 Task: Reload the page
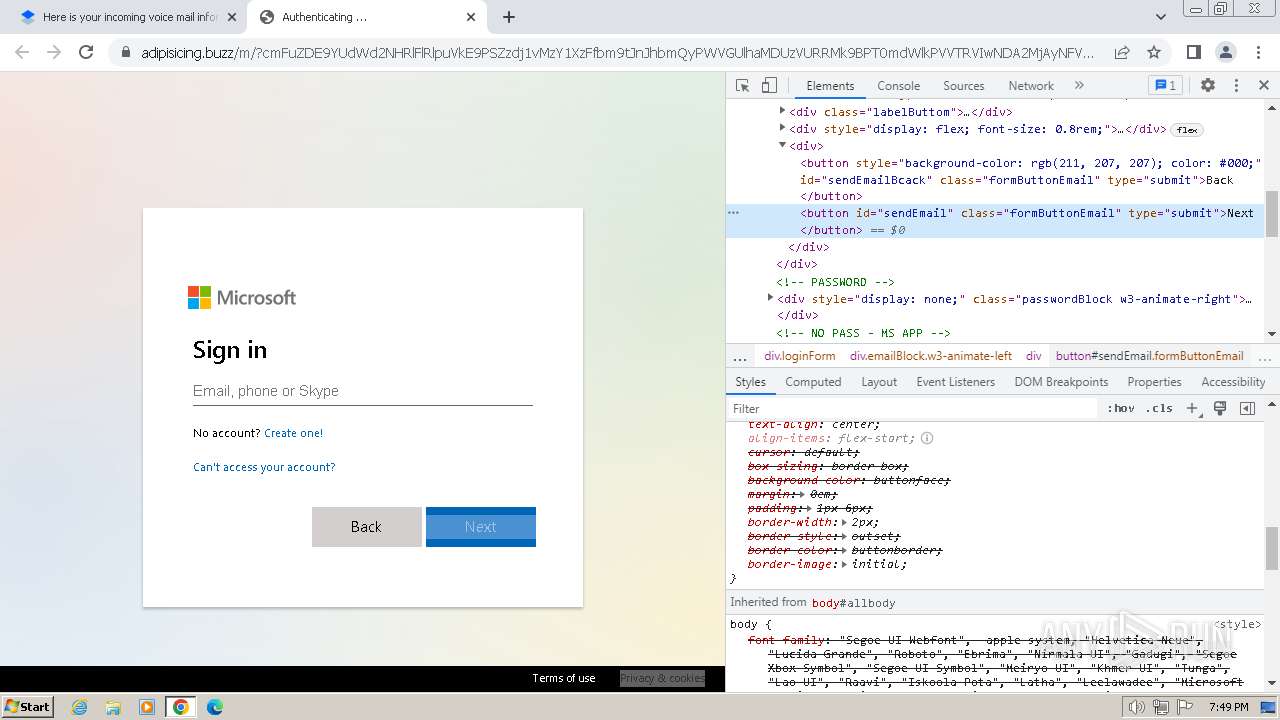[86, 52]
